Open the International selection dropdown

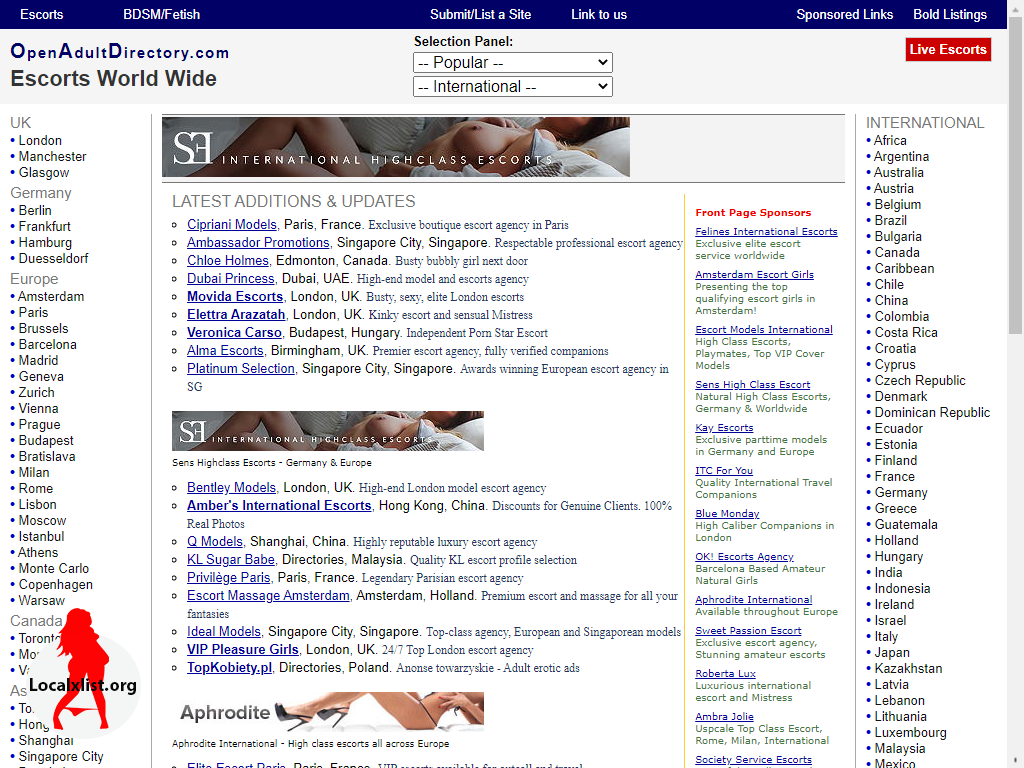[x=513, y=86]
